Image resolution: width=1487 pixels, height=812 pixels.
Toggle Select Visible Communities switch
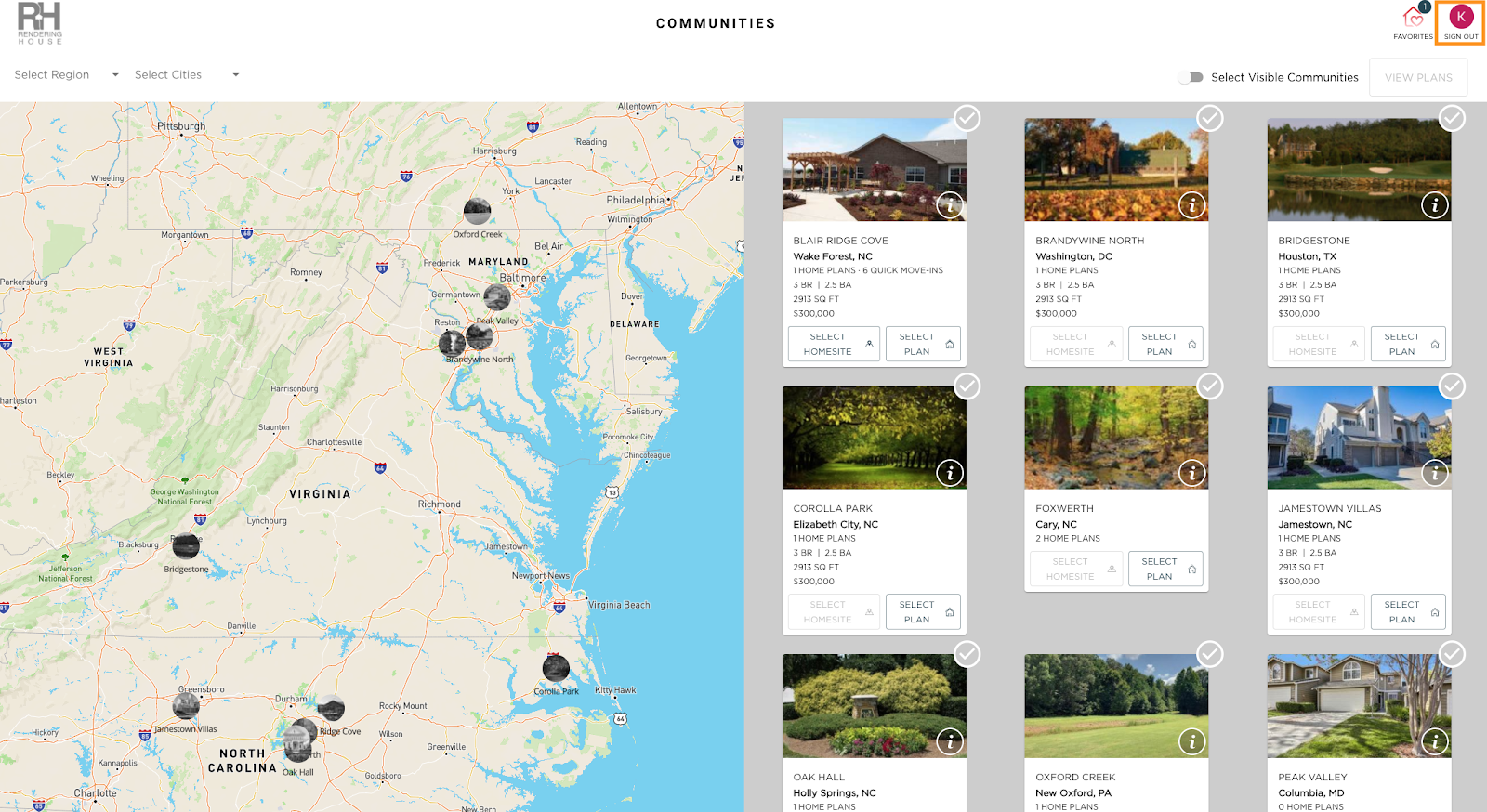pos(1191,77)
